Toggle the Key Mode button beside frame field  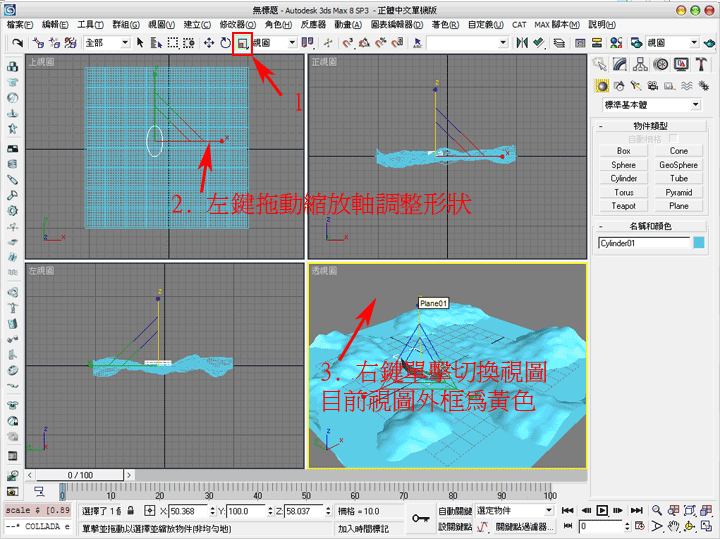568,526
